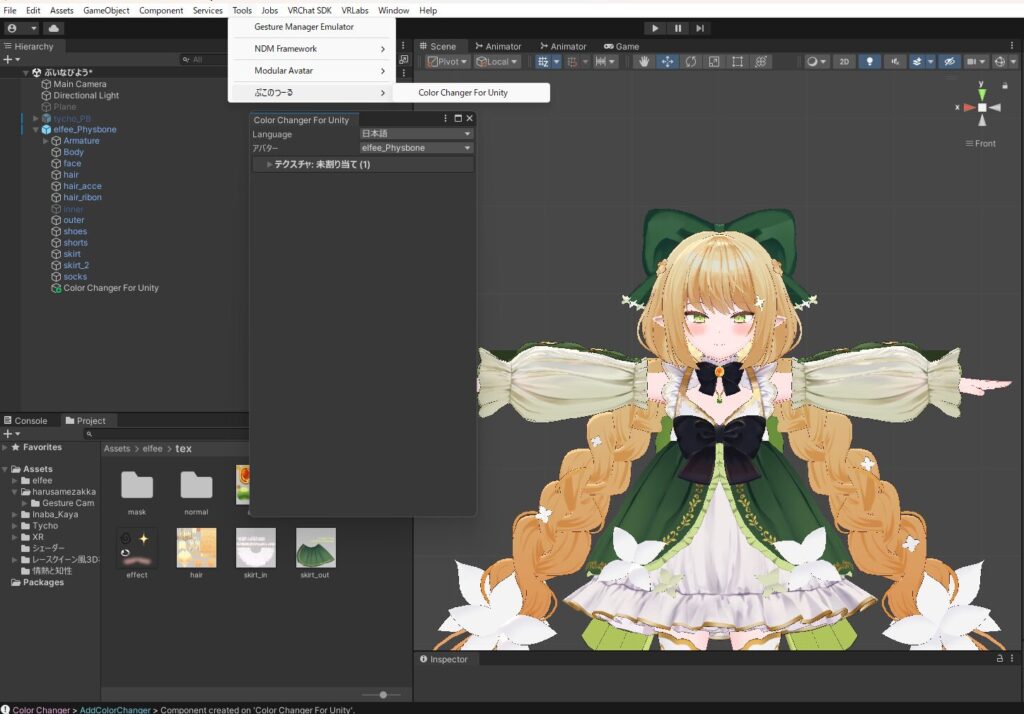Image resolution: width=1024 pixels, height=714 pixels.
Task: Collapse the elfee_Physbone hierarchy item
Action: tap(36, 130)
